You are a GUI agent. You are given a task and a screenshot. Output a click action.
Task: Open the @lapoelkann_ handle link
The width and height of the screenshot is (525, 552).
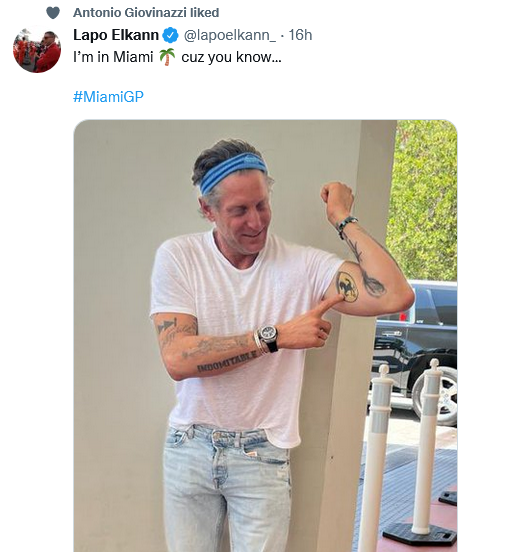[x=230, y=35]
